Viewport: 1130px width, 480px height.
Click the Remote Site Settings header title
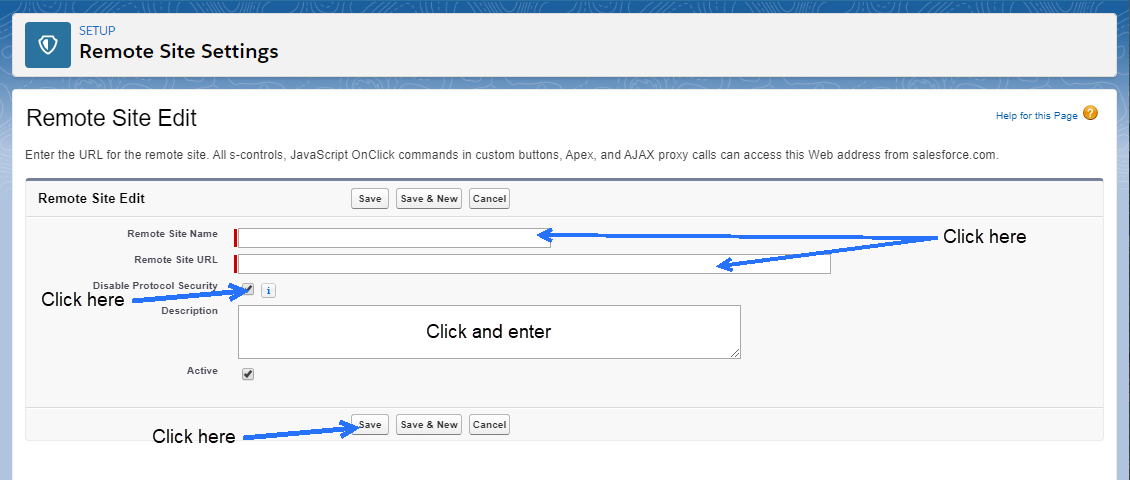pyautogui.click(x=179, y=52)
